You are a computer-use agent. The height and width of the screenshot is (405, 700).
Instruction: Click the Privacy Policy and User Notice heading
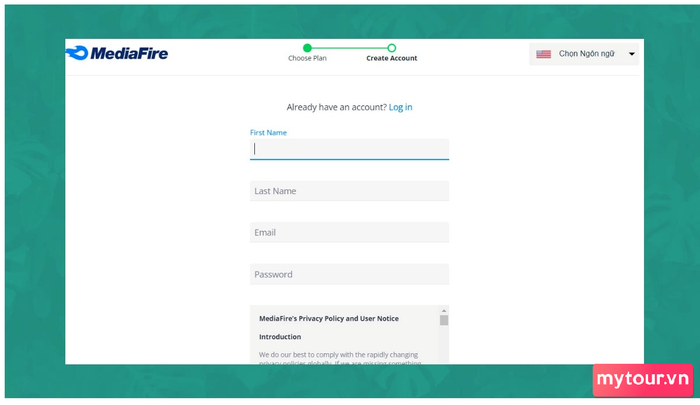329,318
